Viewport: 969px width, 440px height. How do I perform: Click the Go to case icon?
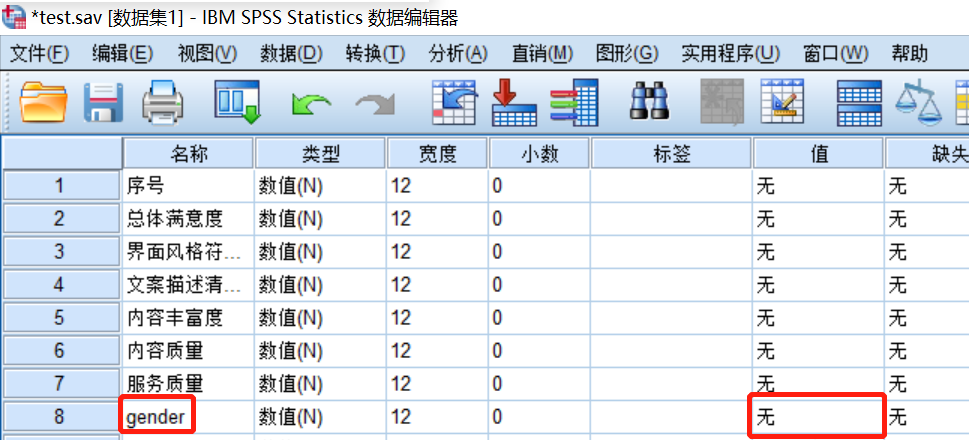[454, 102]
